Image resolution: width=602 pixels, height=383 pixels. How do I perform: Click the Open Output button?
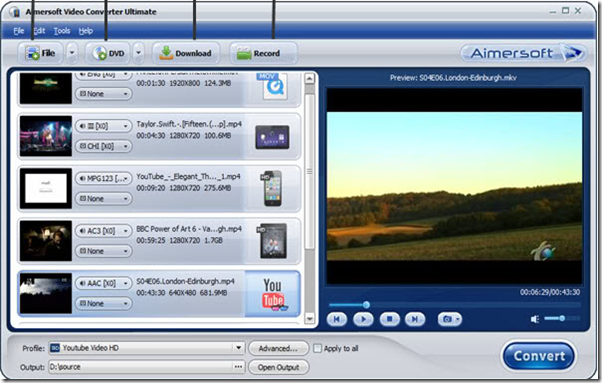coord(278,367)
